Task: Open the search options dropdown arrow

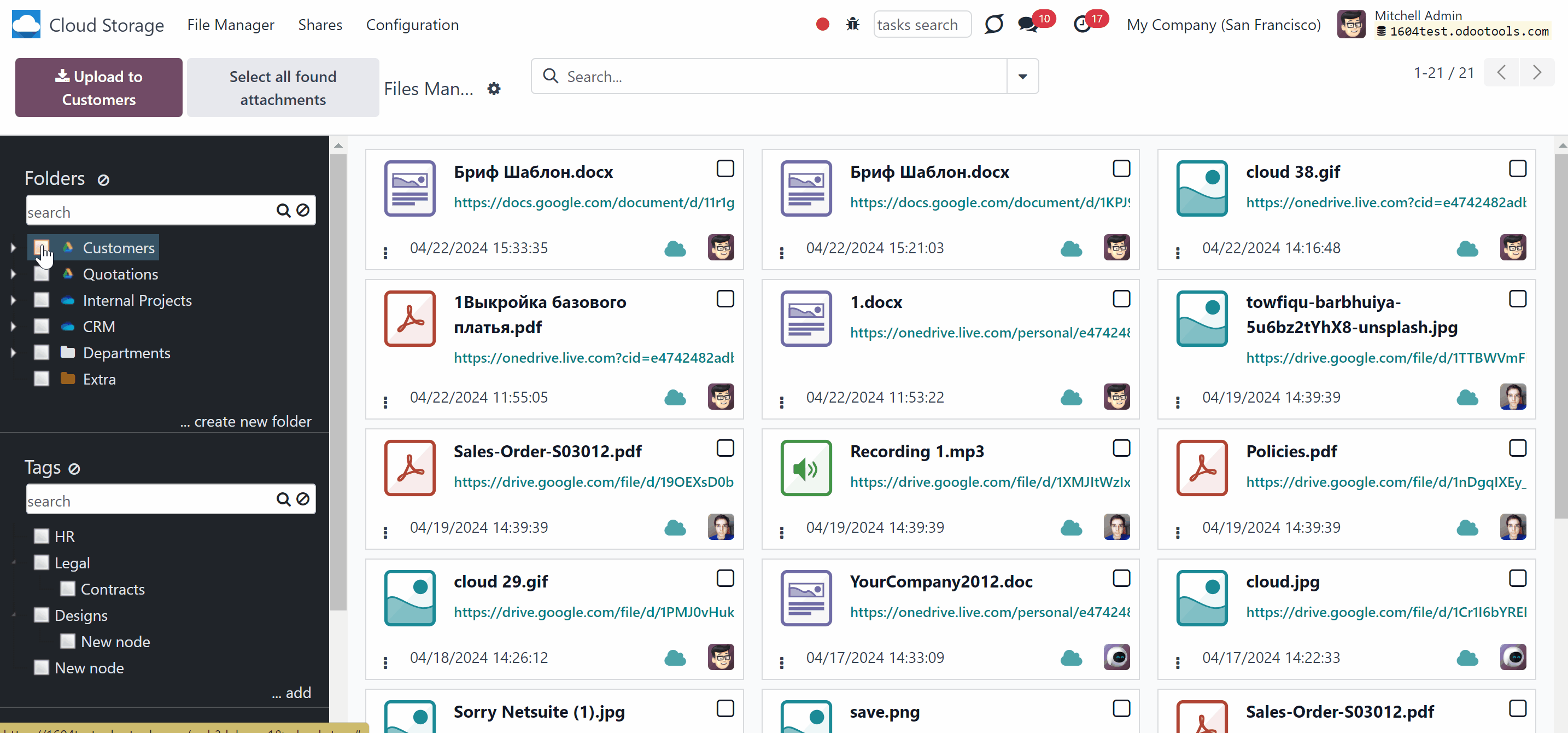Action: [x=1022, y=76]
